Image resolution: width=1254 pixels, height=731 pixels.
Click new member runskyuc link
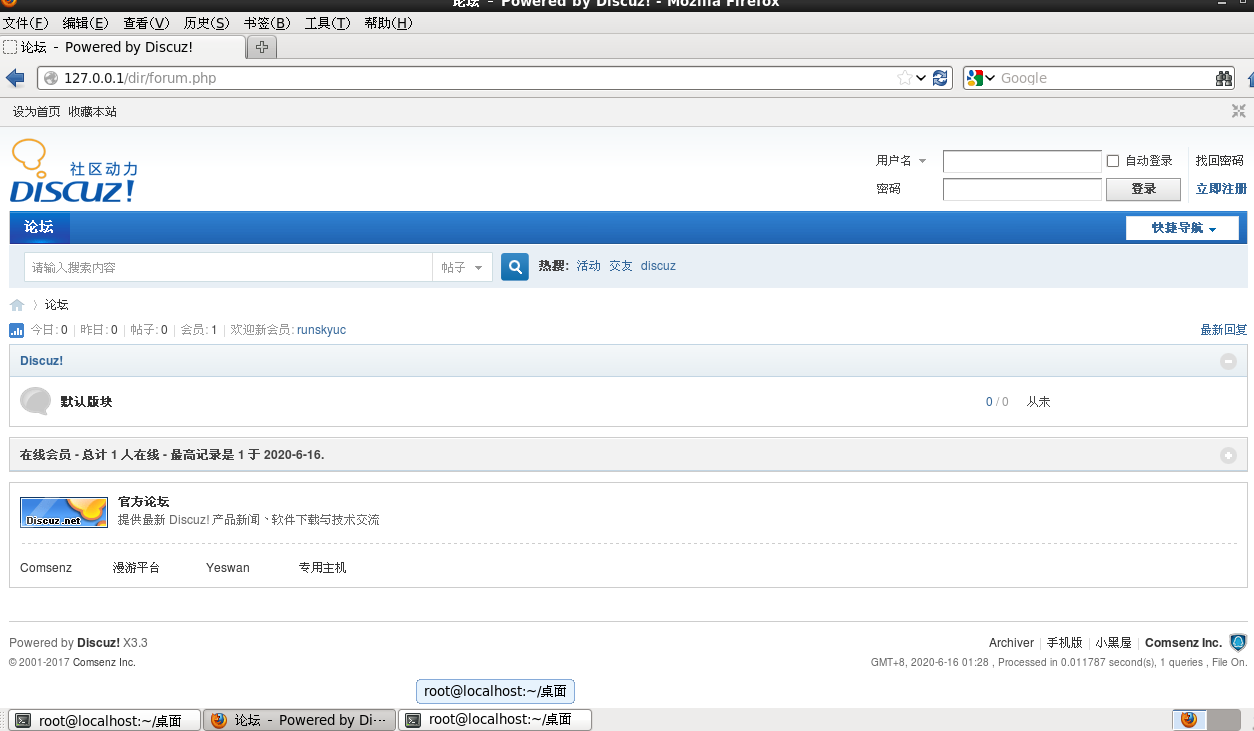click(321, 330)
